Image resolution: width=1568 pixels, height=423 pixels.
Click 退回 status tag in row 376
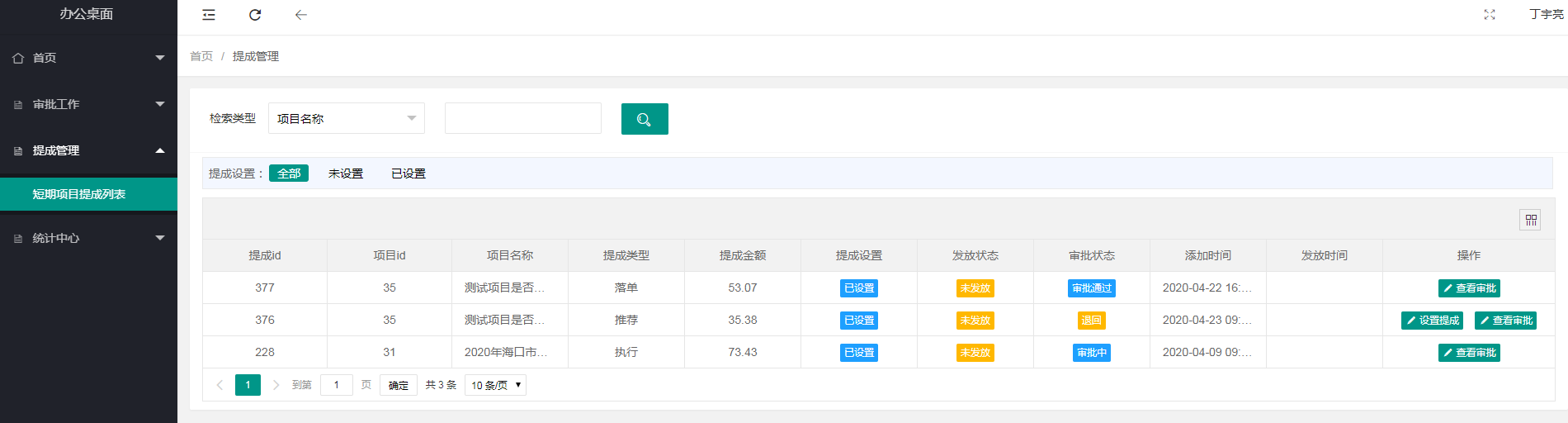coord(1092,321)
